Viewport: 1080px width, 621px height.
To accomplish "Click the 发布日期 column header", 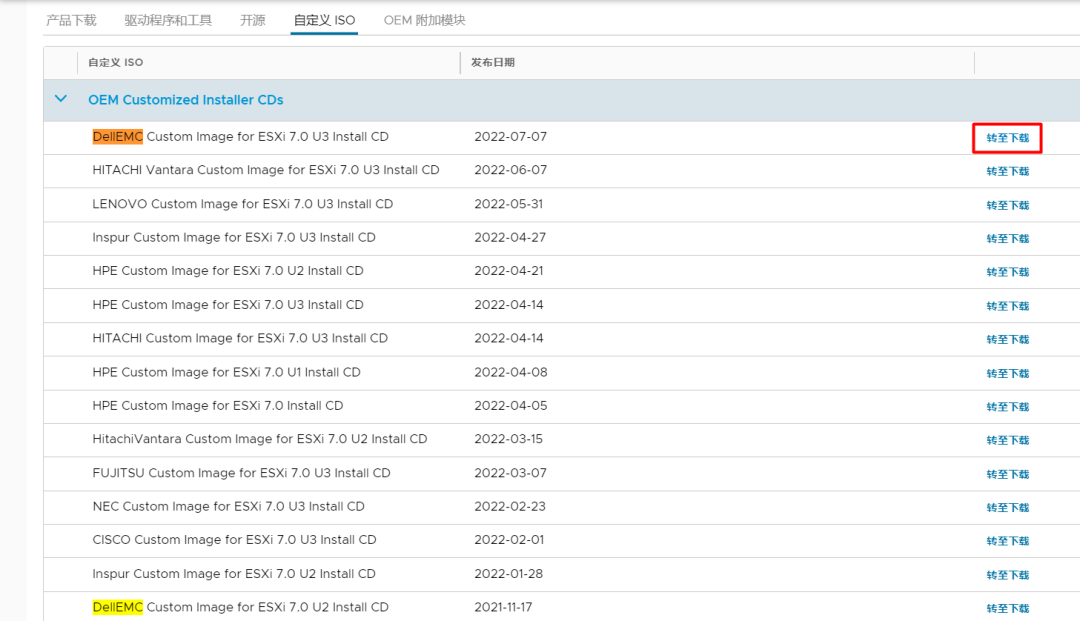I will tap(492, 63).
